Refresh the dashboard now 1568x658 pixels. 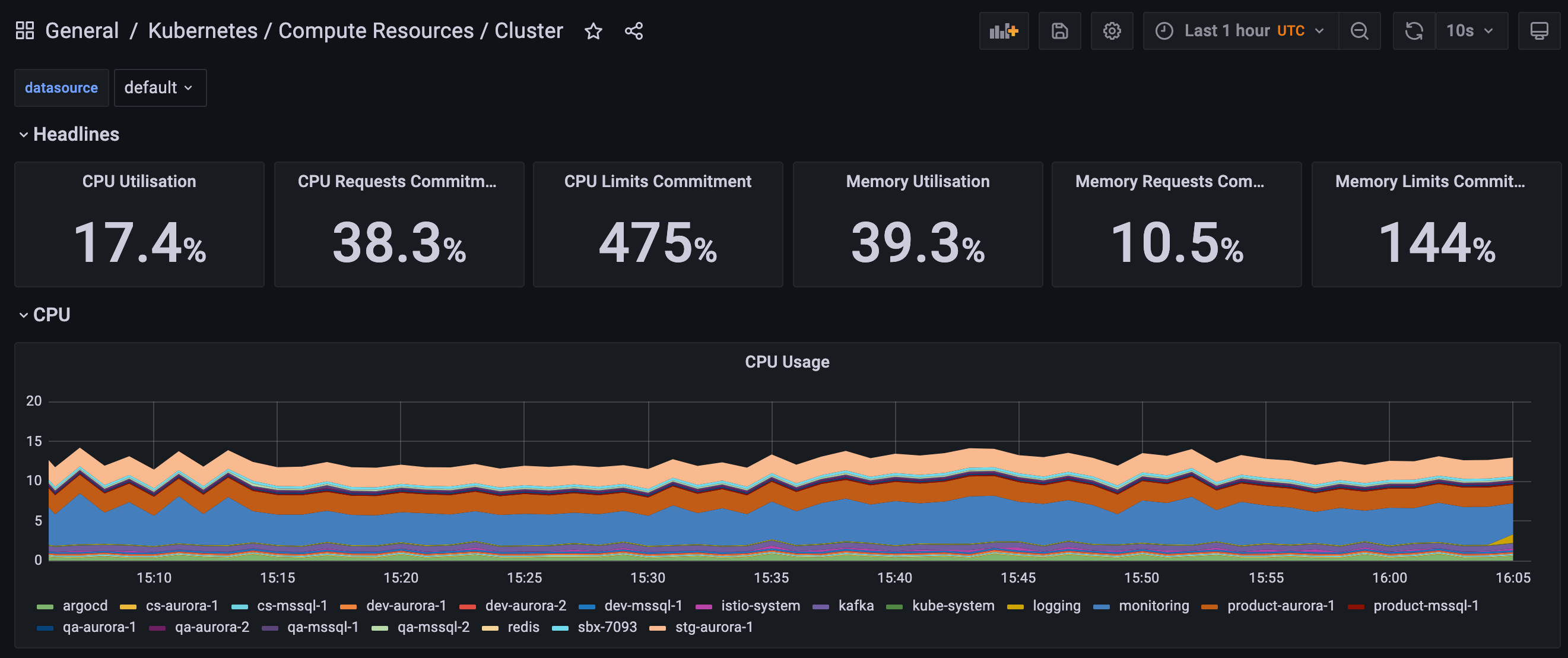1414,31
